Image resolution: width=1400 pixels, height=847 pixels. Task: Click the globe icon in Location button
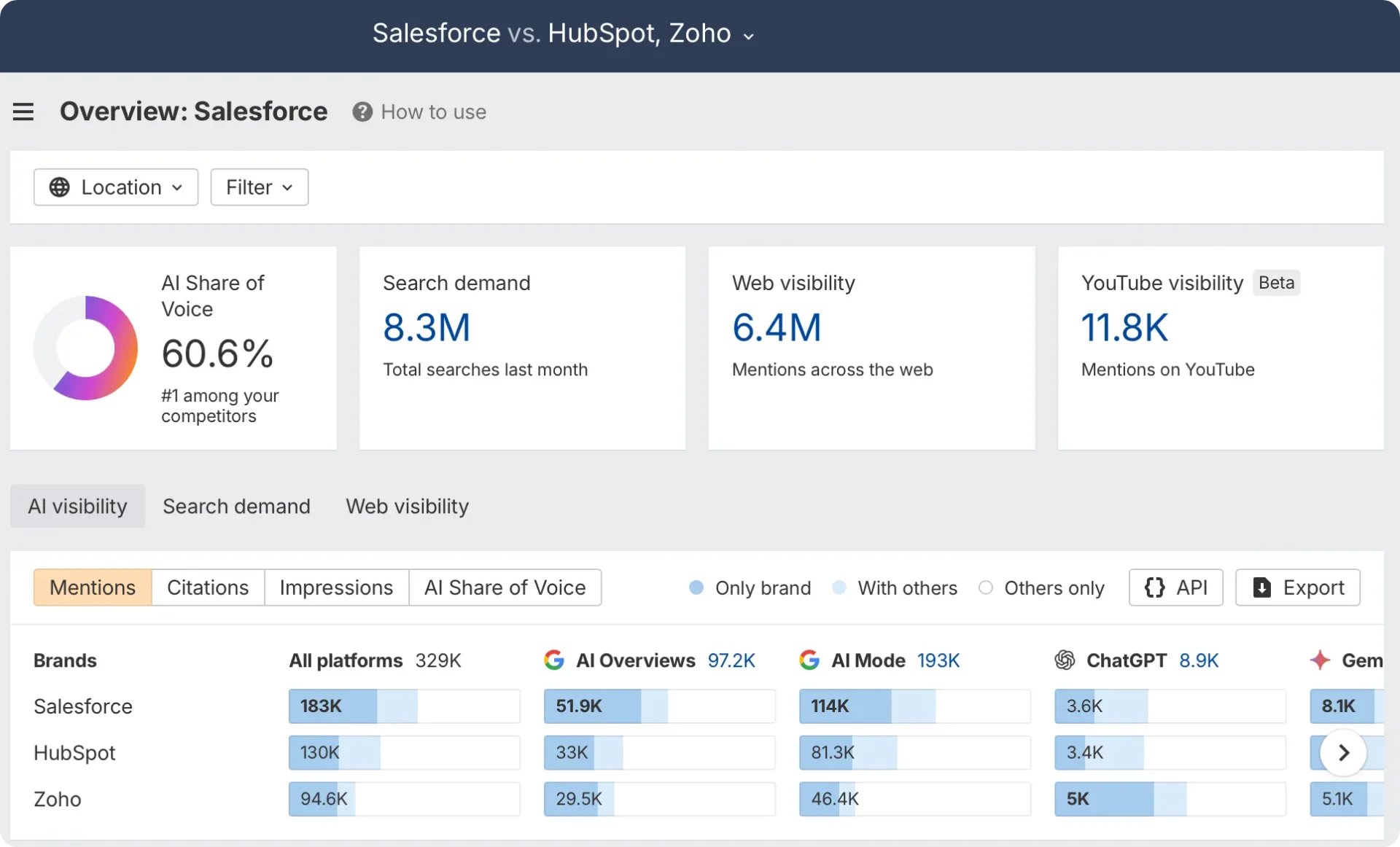61,187
